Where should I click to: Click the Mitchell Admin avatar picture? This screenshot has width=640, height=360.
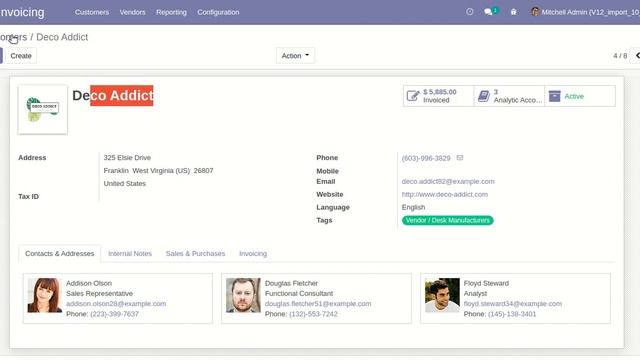tap(535, 11)
